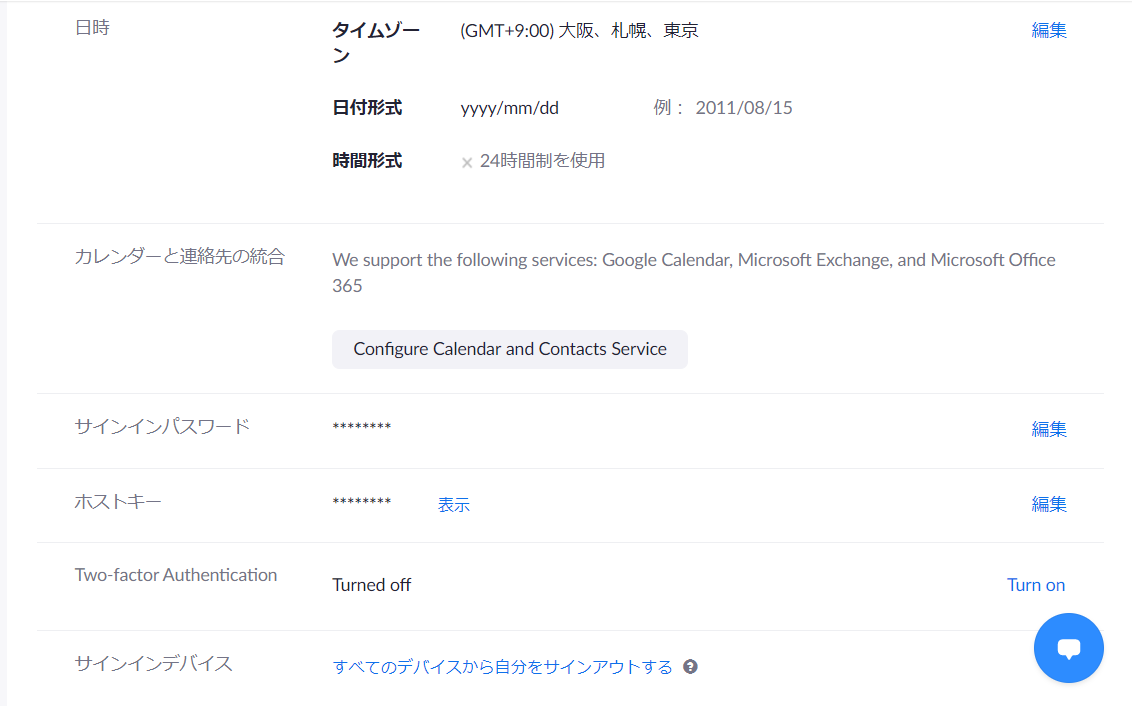Viewport: 1132px width, 706px height.
Task: Click the 'We support the following services' description
Action: pyautogui.click(x=694, y=273)
